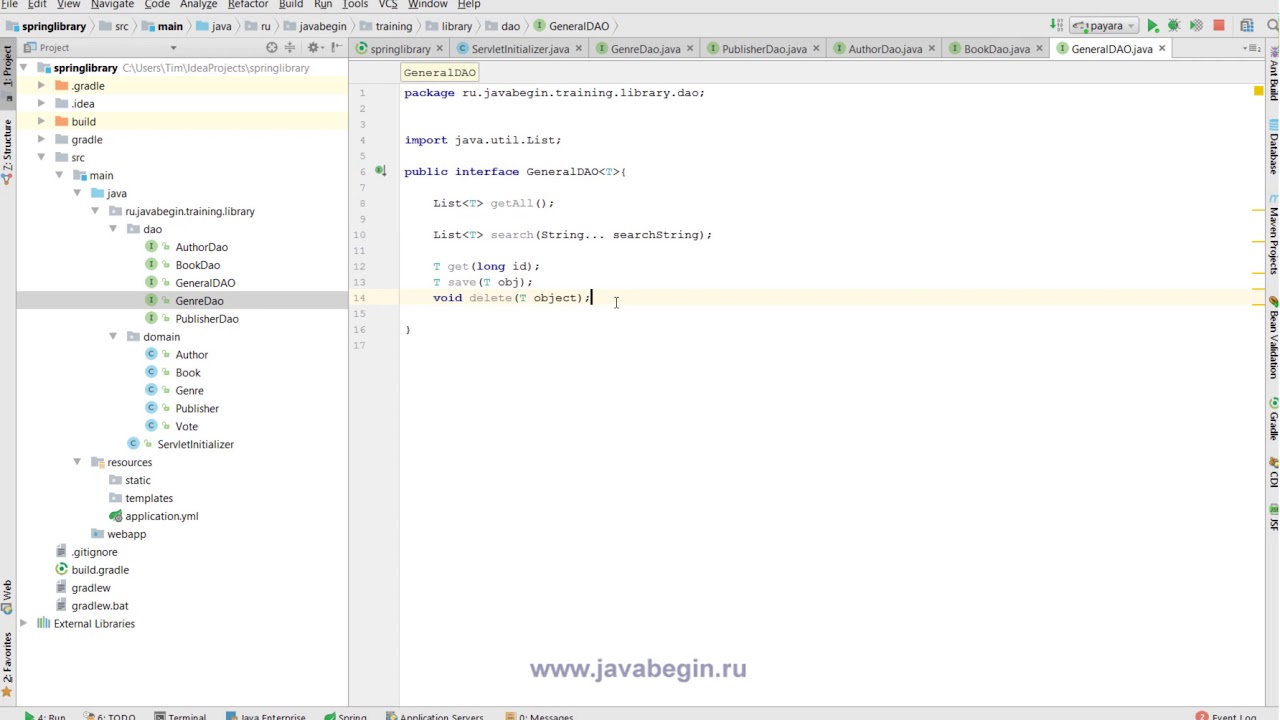This screenshot has width=1280, height=720.
Task: Collapse the springlibrary root node
Action: click(23, 68)
